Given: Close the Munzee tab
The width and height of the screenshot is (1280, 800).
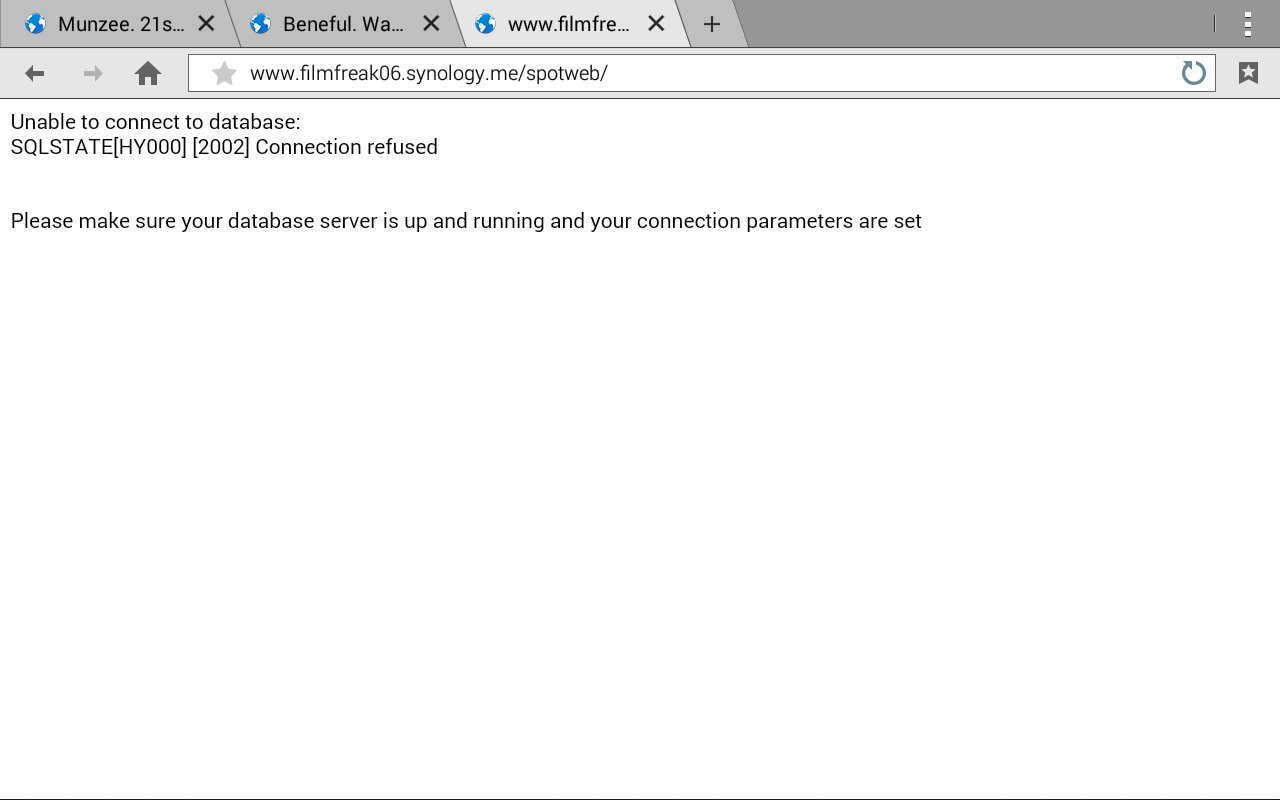Looking at the screenshot, I should [x=206, y=24].
